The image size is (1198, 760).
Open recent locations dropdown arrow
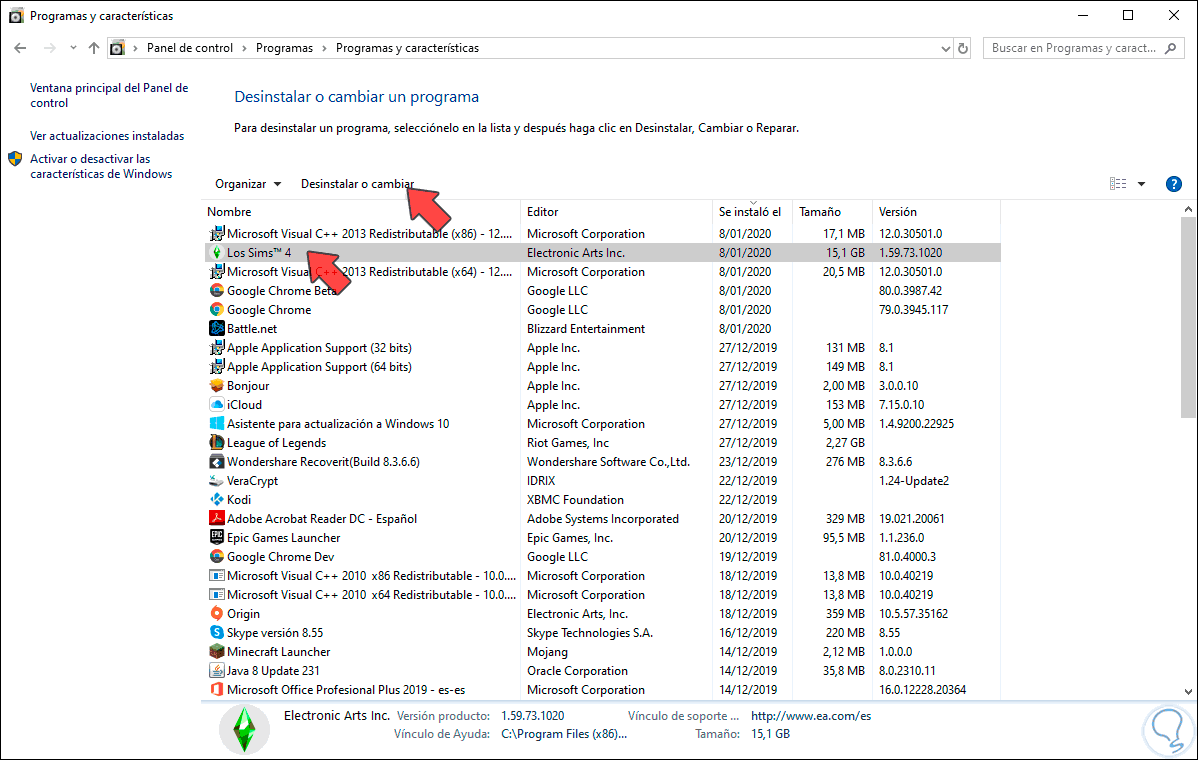(x=73, y=48)
